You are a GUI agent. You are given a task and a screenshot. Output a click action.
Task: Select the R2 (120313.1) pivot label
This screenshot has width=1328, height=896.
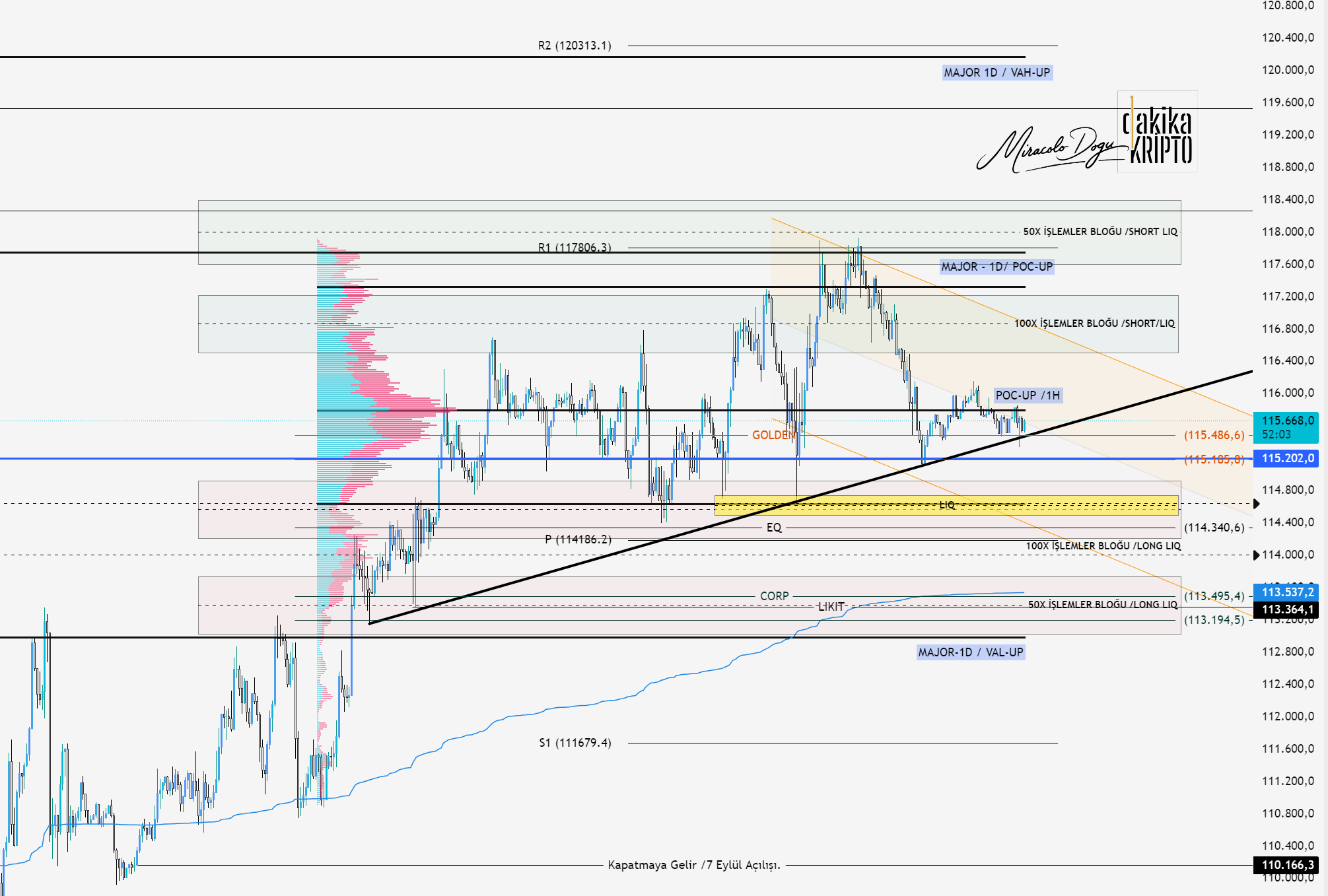[575, 46]
